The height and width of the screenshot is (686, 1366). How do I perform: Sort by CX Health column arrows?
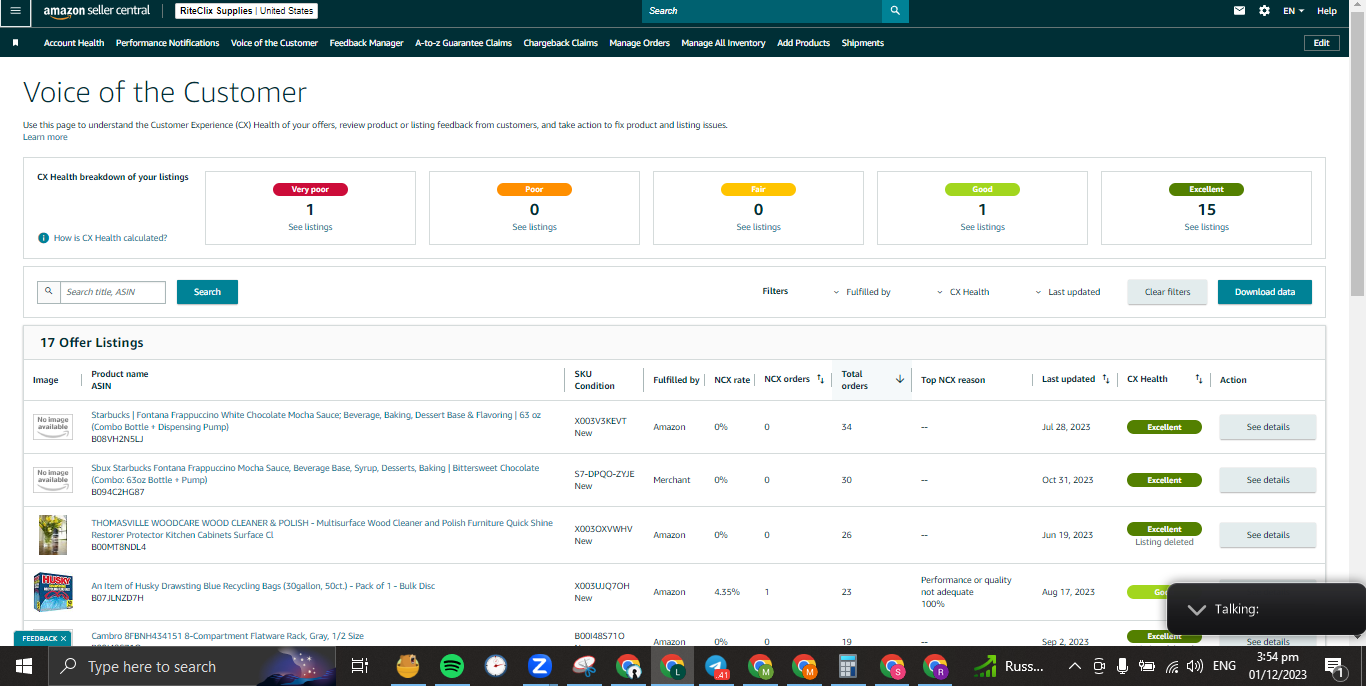point(1199,379)
